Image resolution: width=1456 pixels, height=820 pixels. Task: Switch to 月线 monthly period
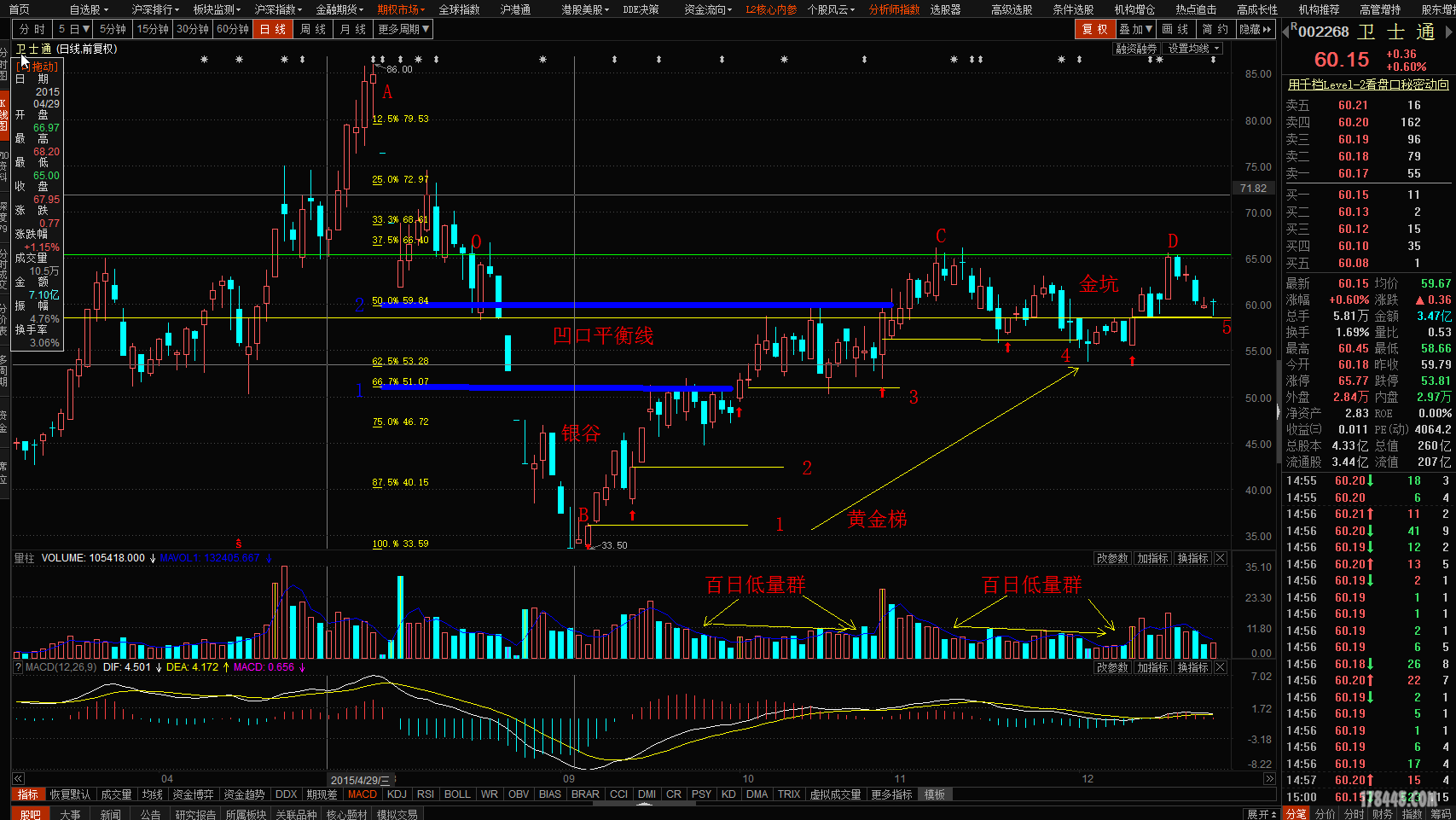tap(353, 29)
